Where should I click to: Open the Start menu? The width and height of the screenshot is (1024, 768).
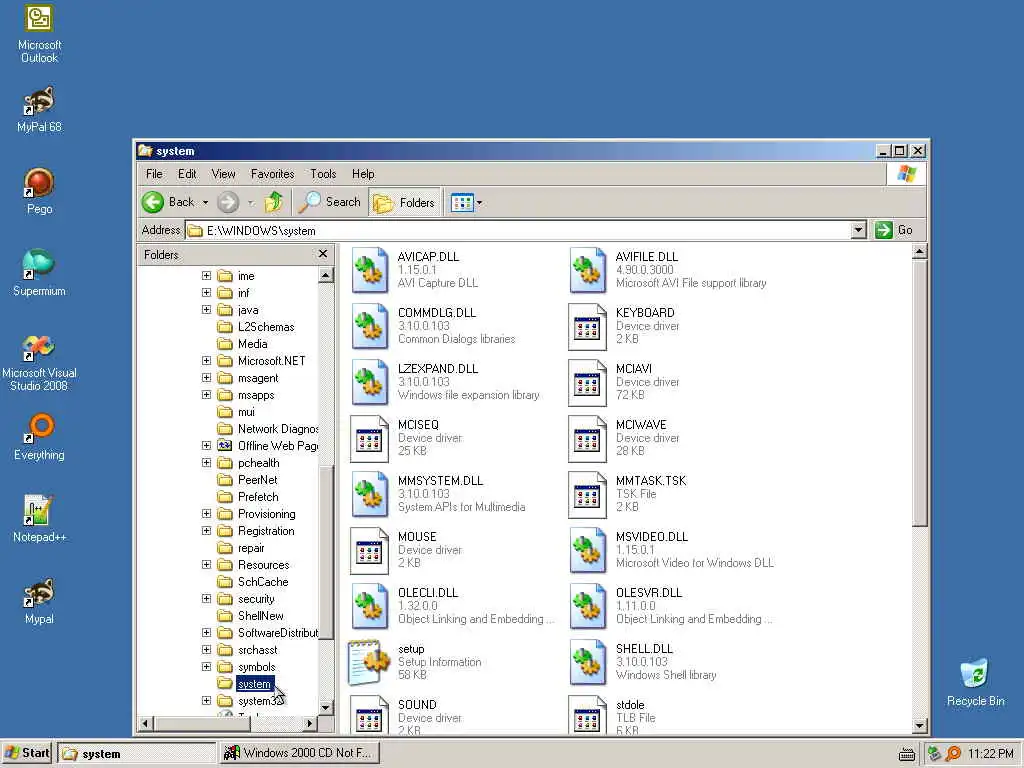tap(27, 753)
